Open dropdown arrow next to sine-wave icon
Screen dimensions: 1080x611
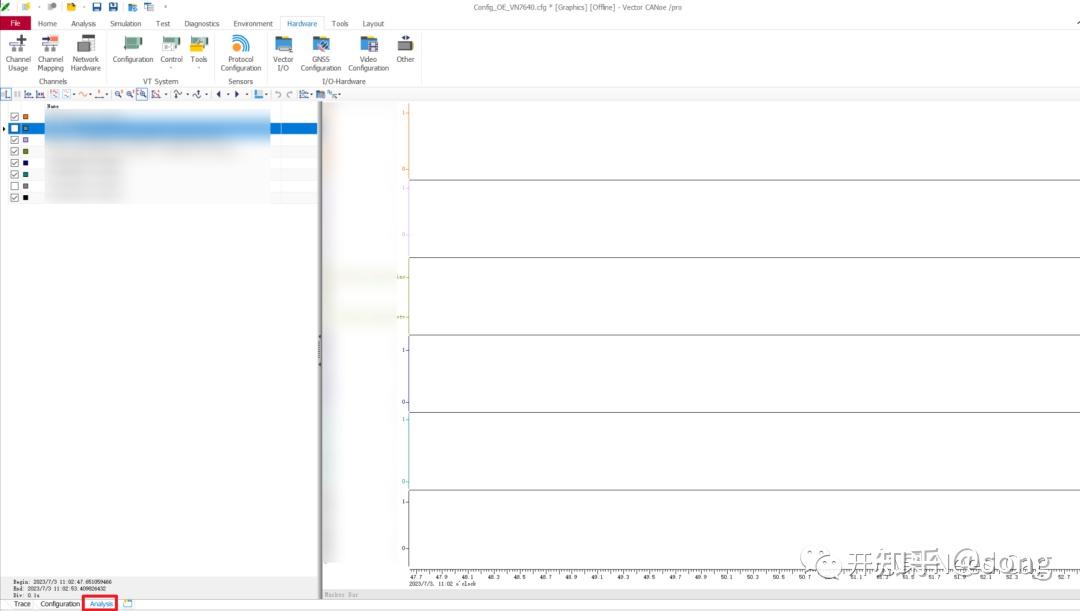pyautogui.click(x=90, y=94)
